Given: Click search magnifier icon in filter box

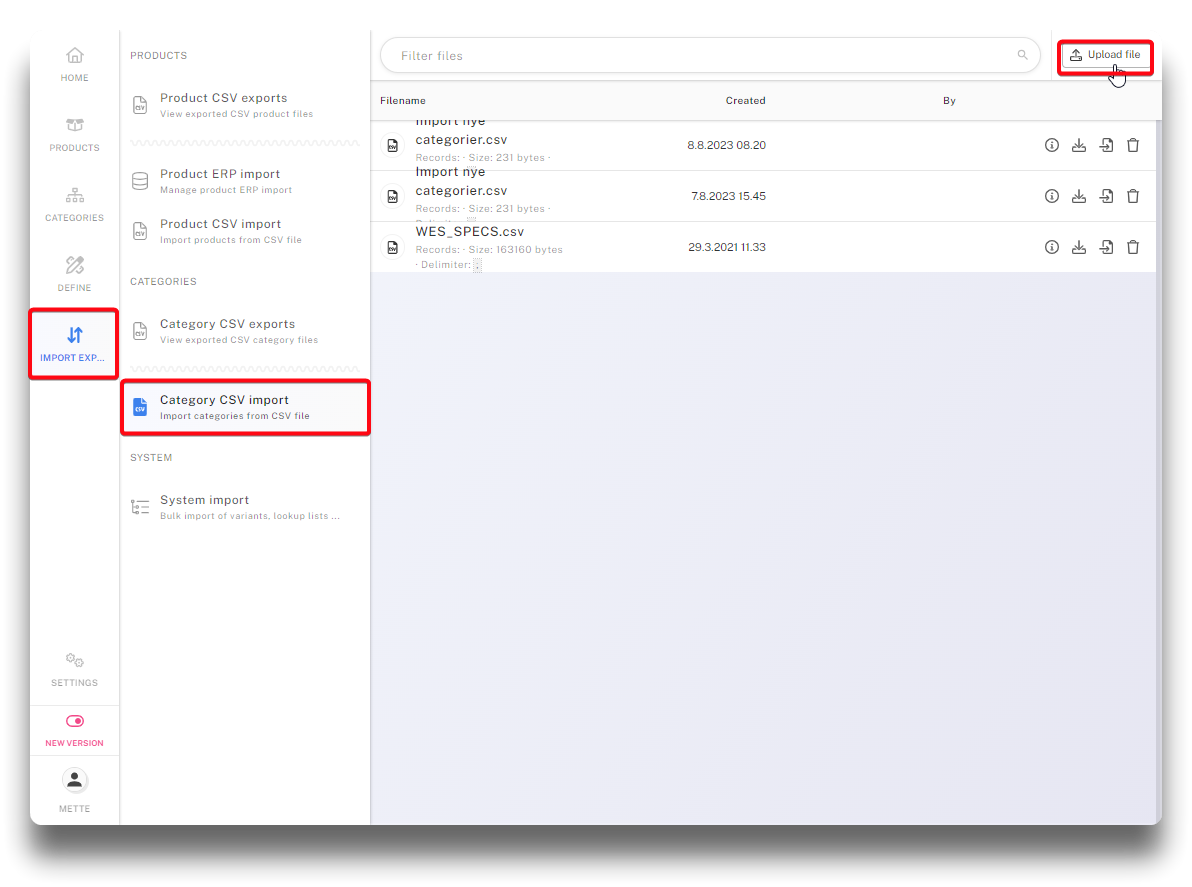Looking at the screenshot, I should pos(1022,56).
